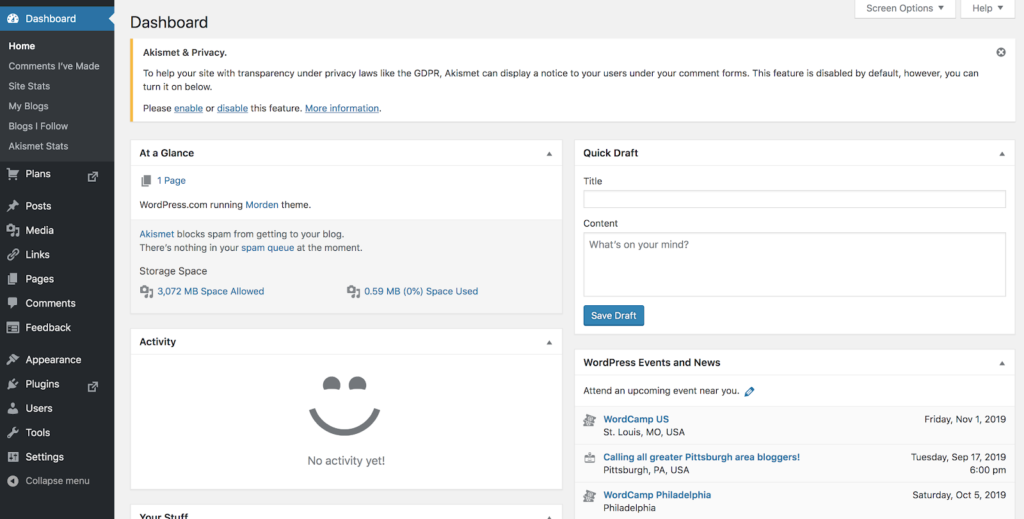This screenshot has height=519, width=1024.
Task: Expand the Help dropdown tab
Action: (988, 9)
